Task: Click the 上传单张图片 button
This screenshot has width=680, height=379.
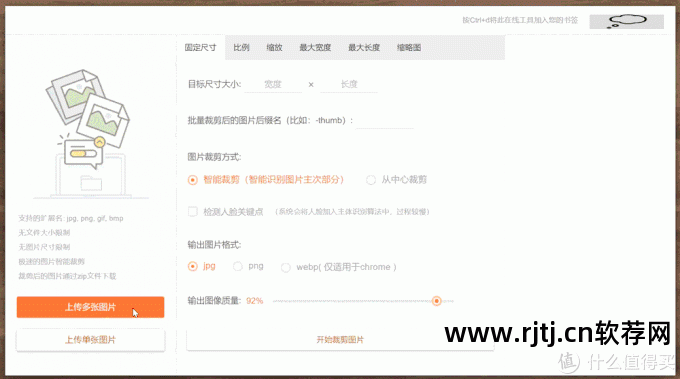Action: (x=91, y=340)
